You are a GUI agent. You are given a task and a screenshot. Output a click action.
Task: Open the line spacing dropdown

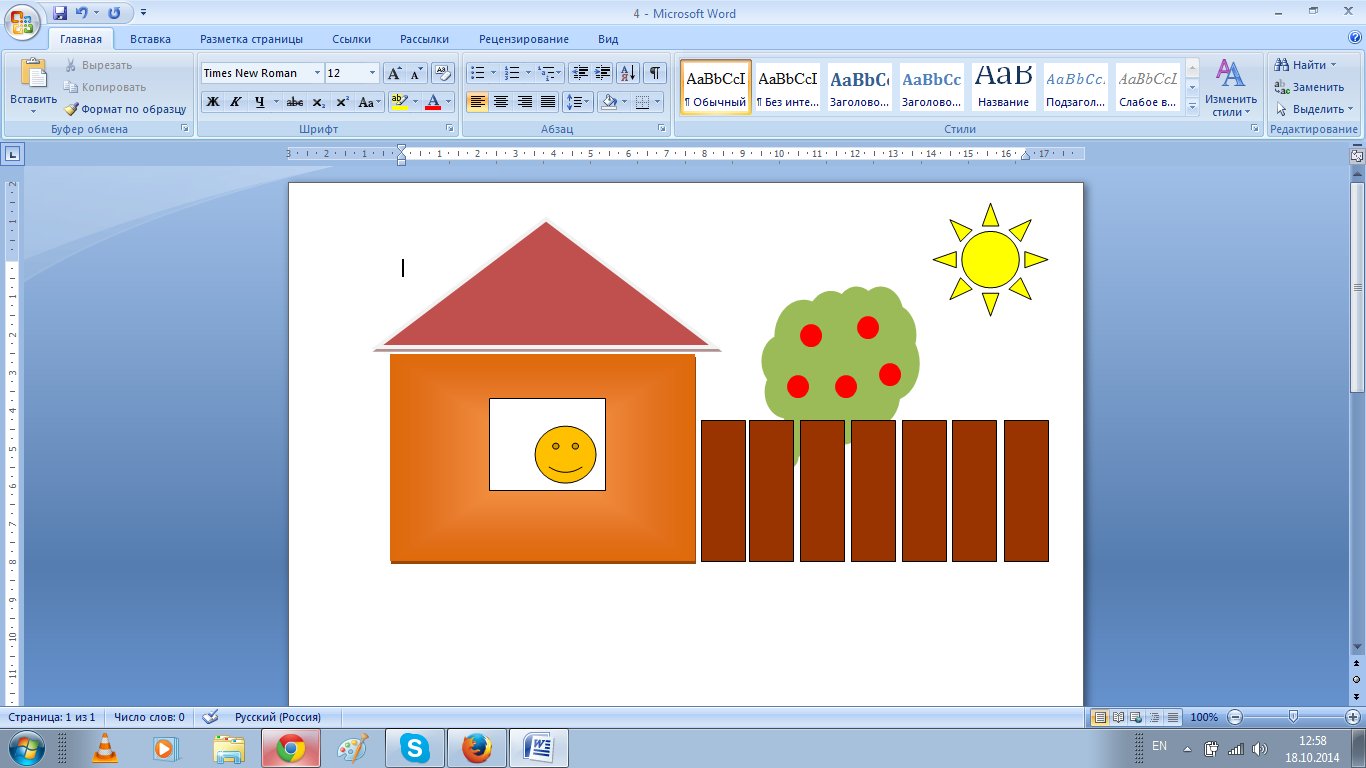[x=579, y=102]
